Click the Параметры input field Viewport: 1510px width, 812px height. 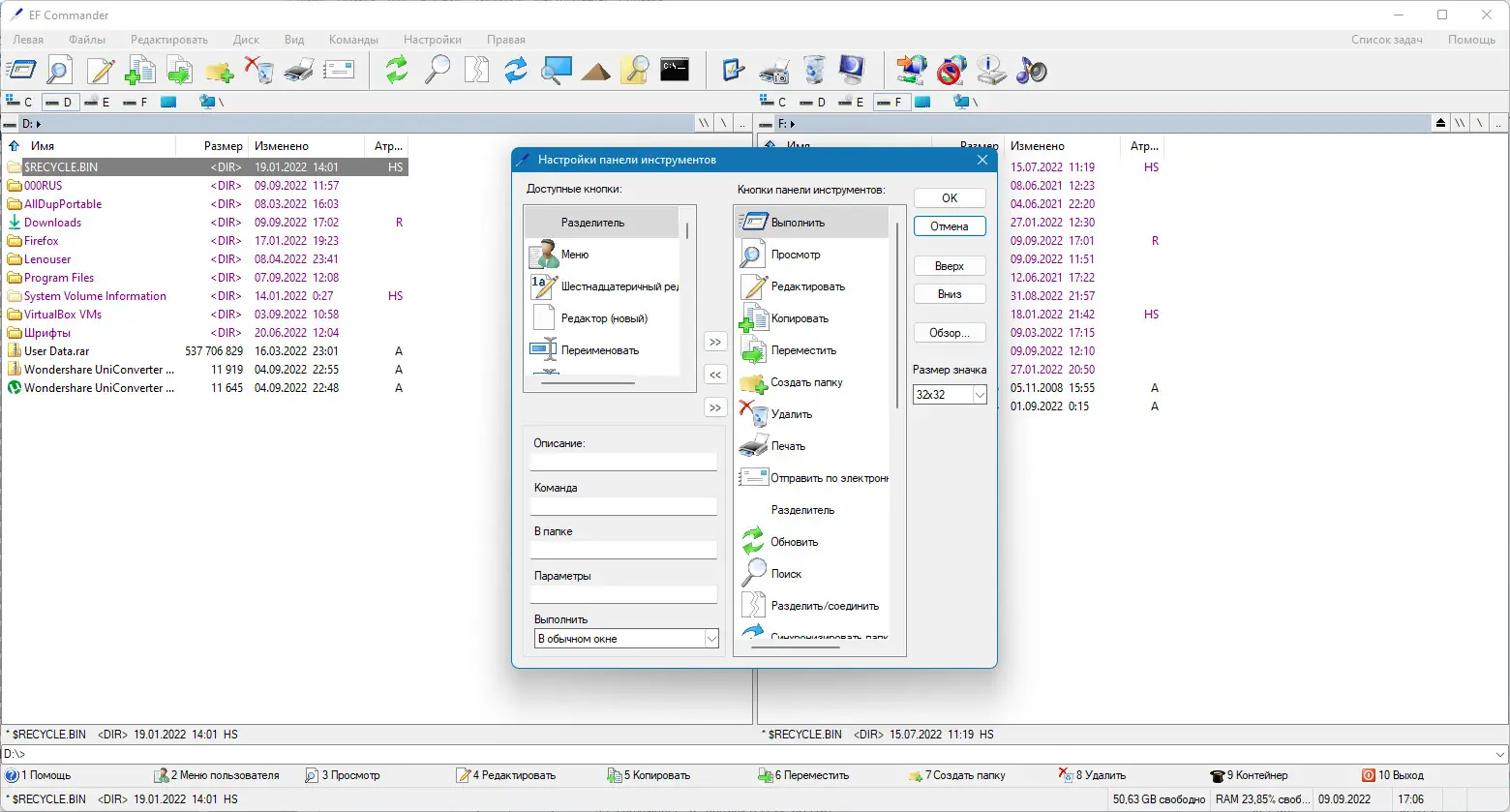[624, 594]
